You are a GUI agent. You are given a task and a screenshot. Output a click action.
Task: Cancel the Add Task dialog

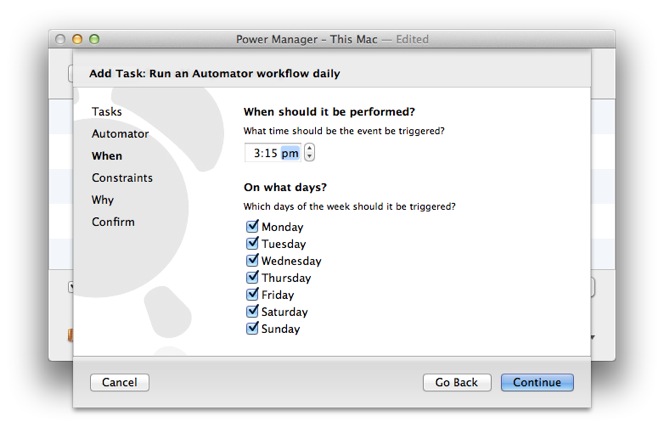[120, 382]
